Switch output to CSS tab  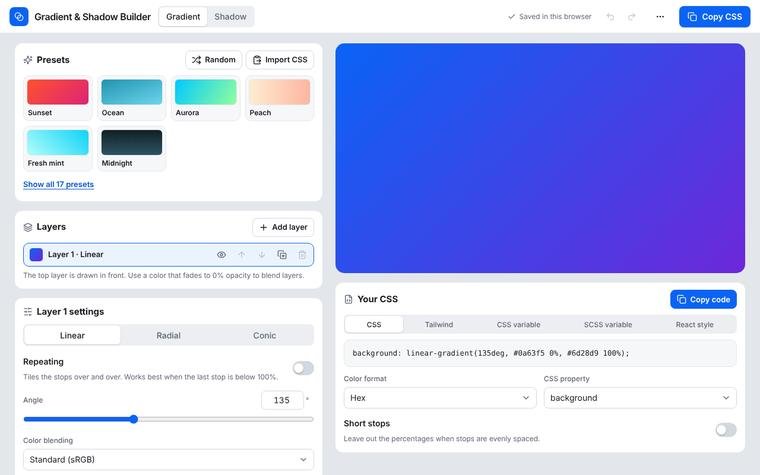point(374,325)
